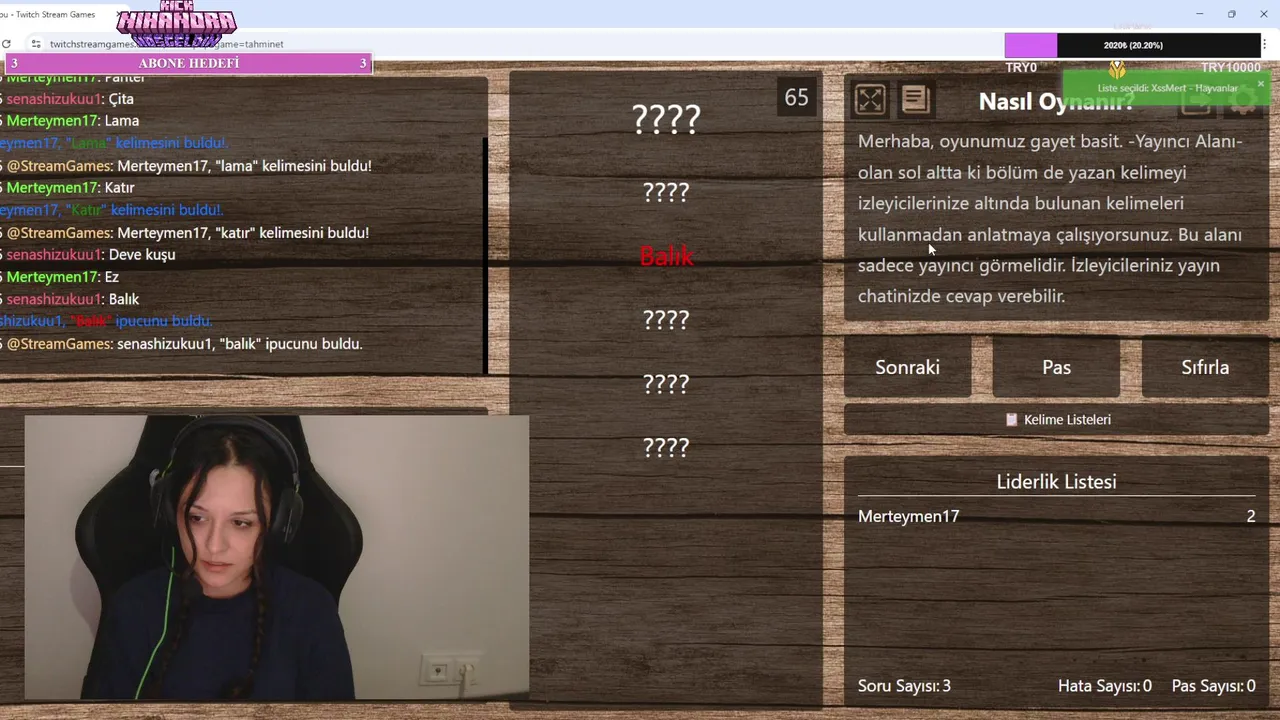
Task: Restore down the browser window
Action: tap(1231, 14)
